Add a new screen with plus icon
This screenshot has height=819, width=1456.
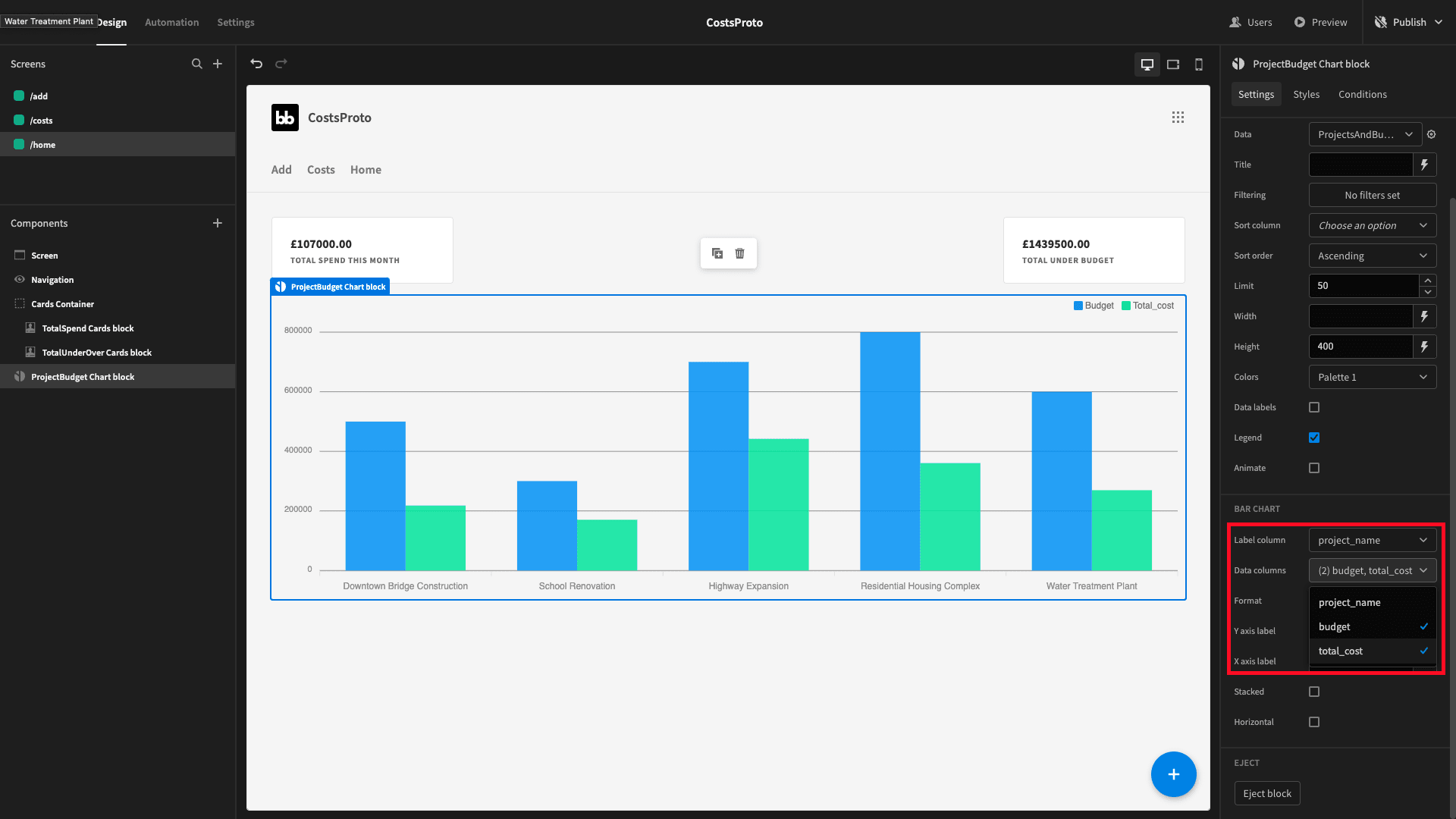point(218,64)
